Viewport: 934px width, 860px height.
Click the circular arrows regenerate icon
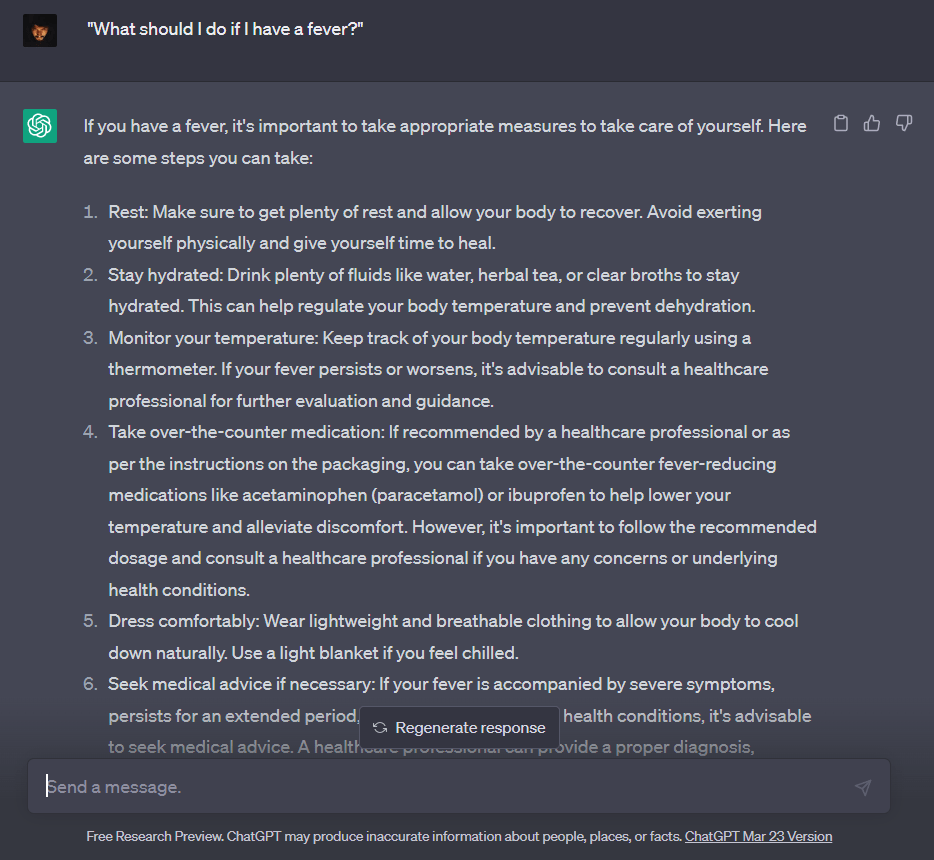click(x=380, y=728)
